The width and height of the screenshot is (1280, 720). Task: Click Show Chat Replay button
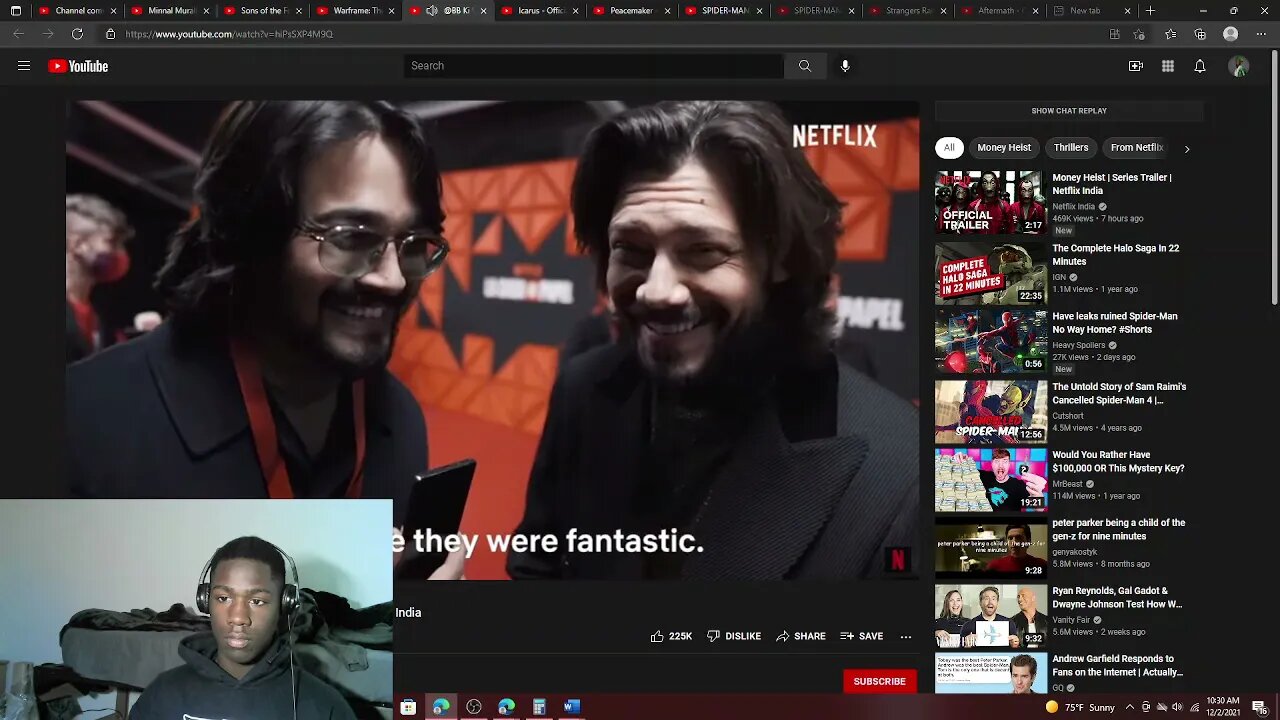1069,111
